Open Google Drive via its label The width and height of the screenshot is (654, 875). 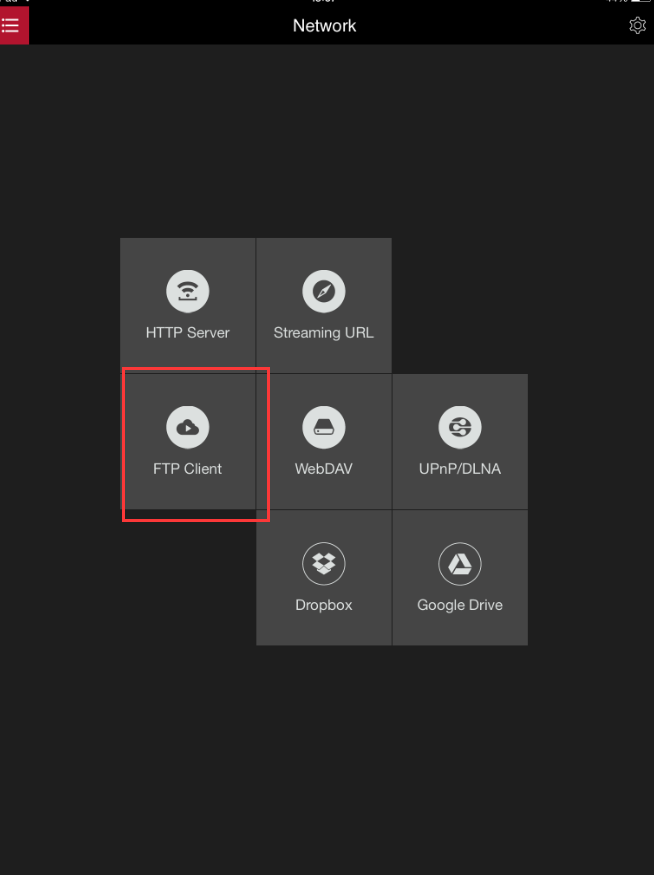[460, 605]
